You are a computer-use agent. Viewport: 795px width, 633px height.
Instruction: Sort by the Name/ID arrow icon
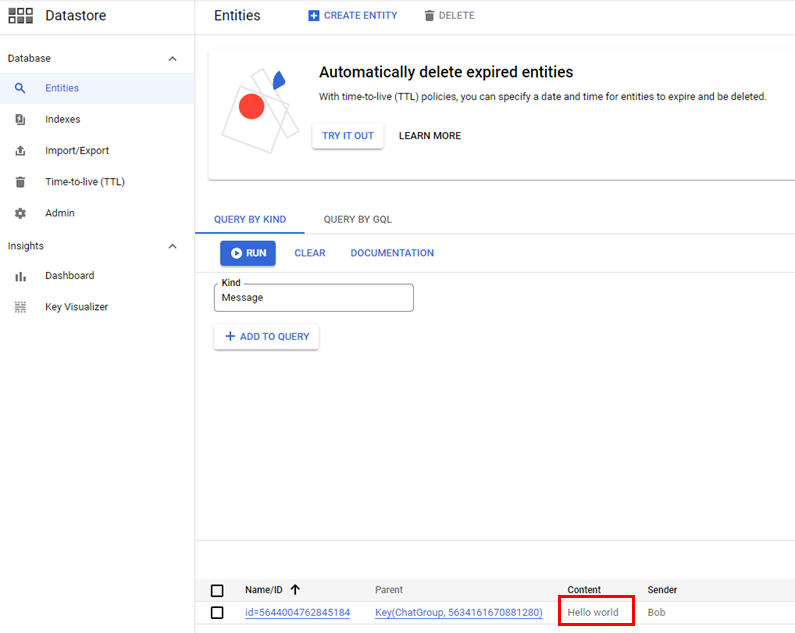[x=295, y=590]
